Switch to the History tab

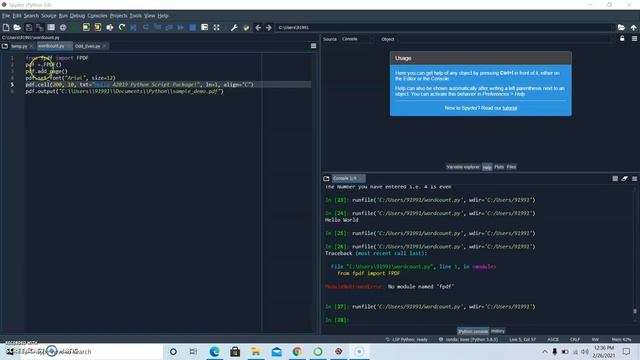[x=498, y=331]
